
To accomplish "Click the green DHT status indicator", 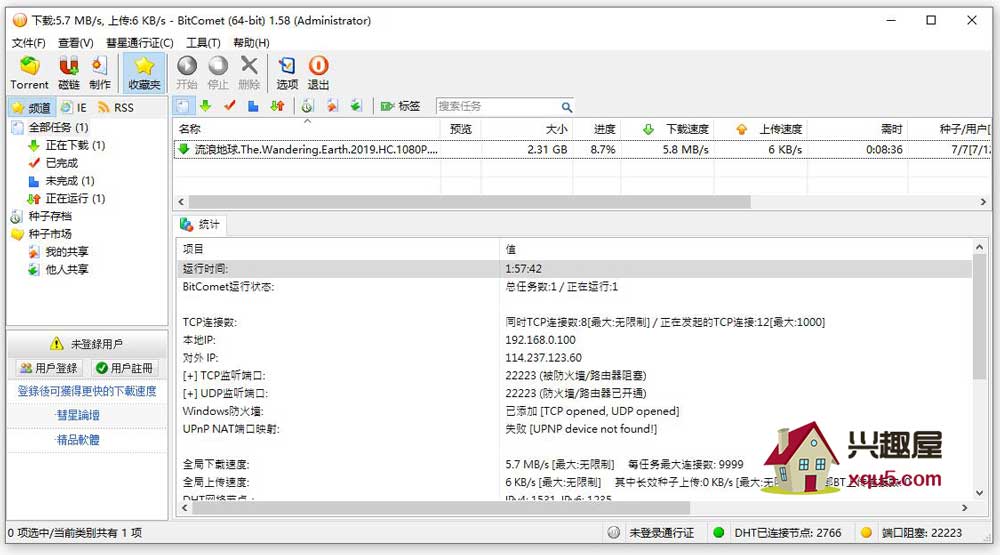I will (719, 533).
